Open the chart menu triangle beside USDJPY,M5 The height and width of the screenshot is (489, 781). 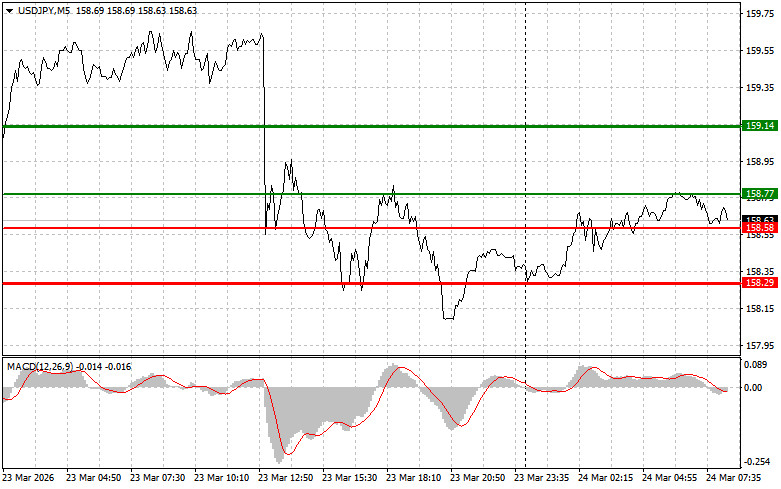point(9,10)
